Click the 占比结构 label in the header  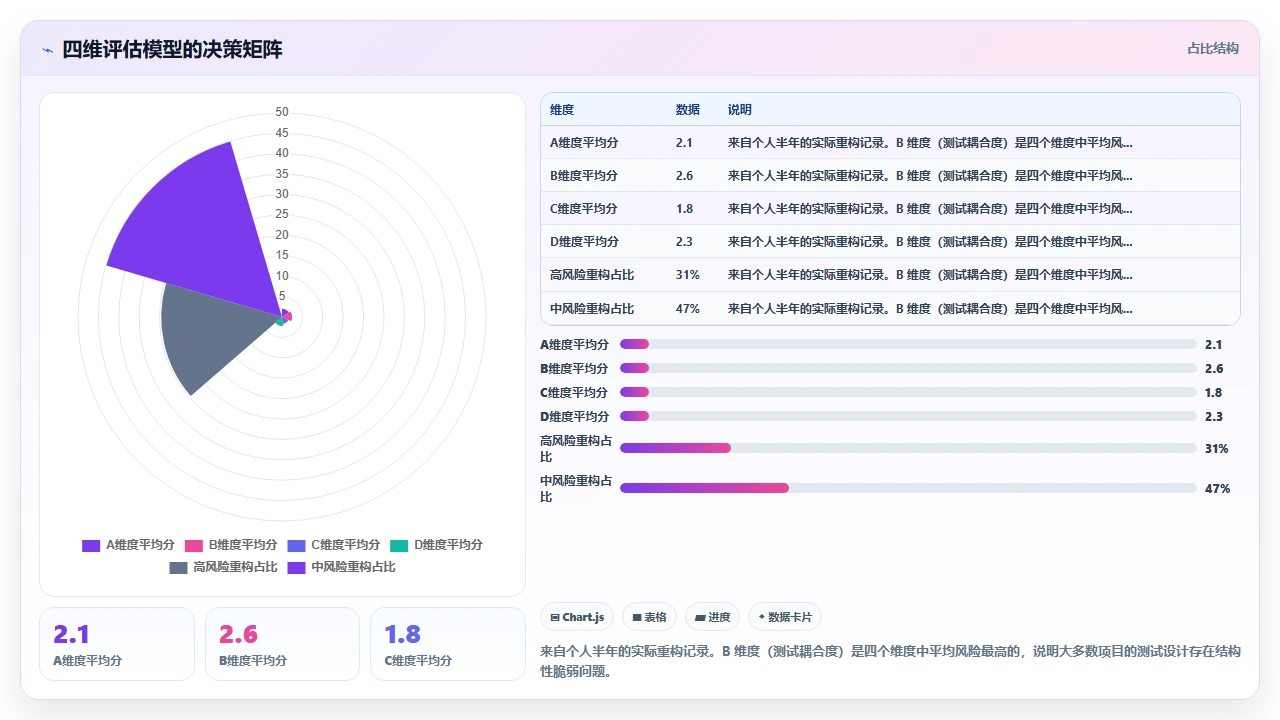click(1213, 48)
